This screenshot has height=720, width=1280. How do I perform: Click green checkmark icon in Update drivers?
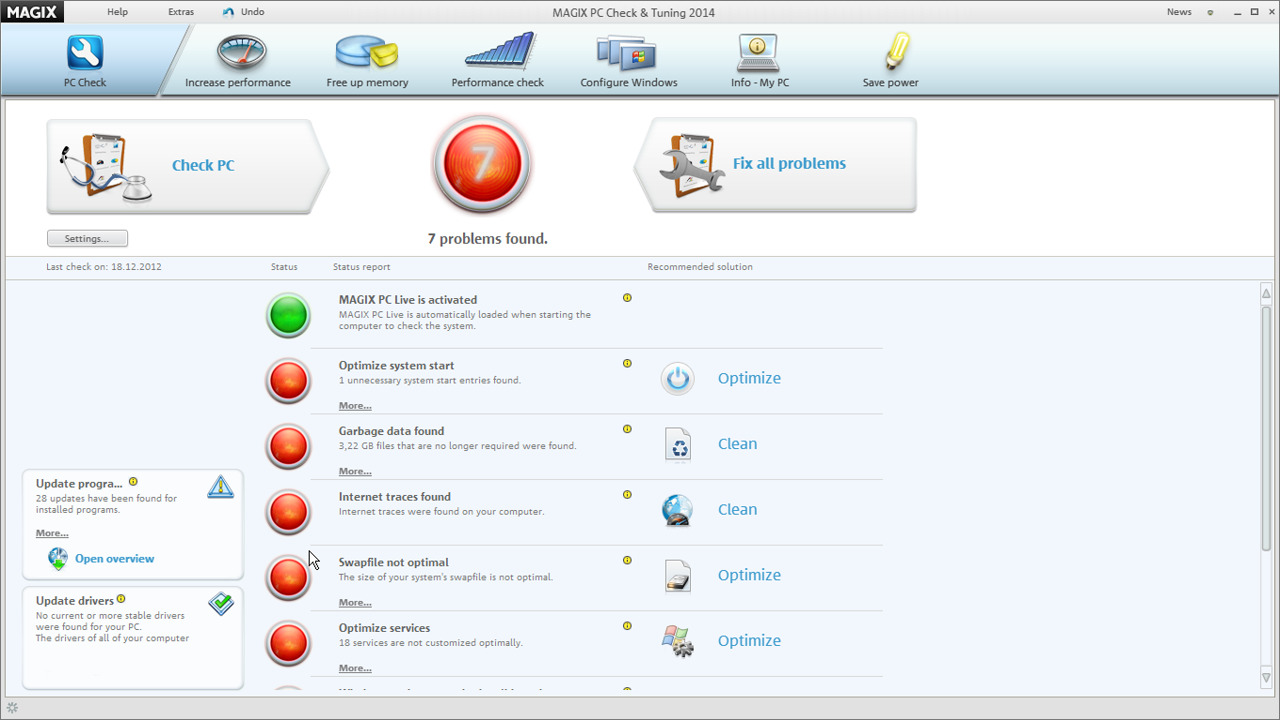coord(221,603)
